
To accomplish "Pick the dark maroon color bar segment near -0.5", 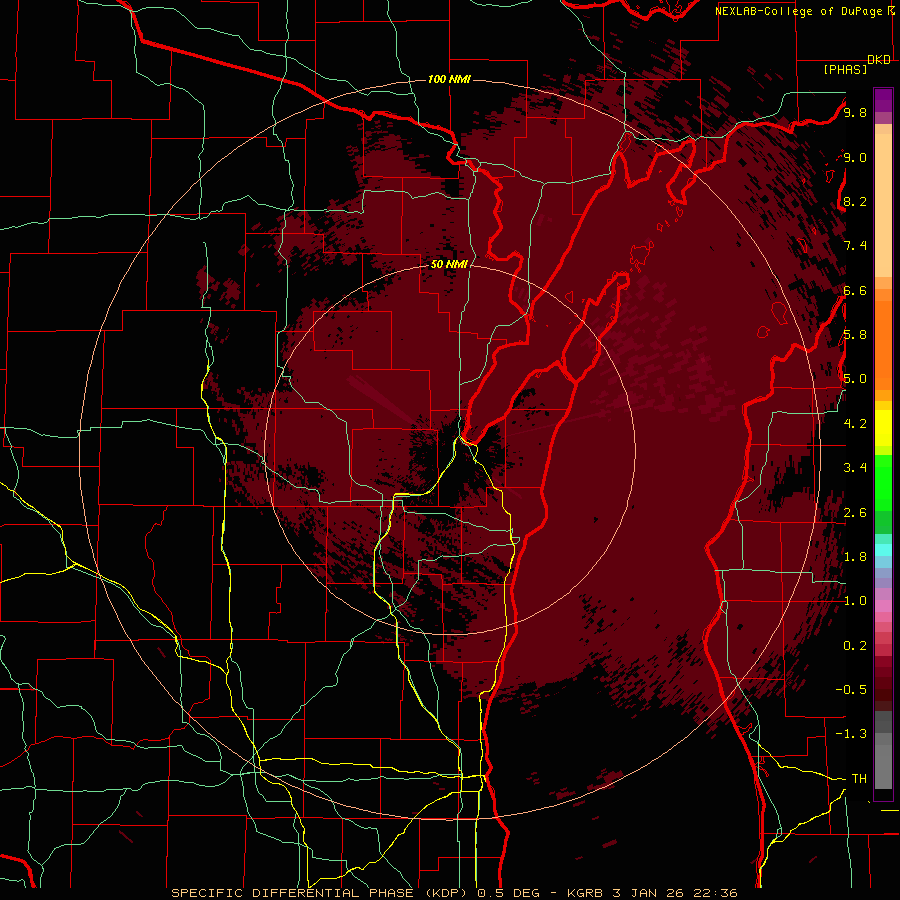I will (x=883, y=689).
